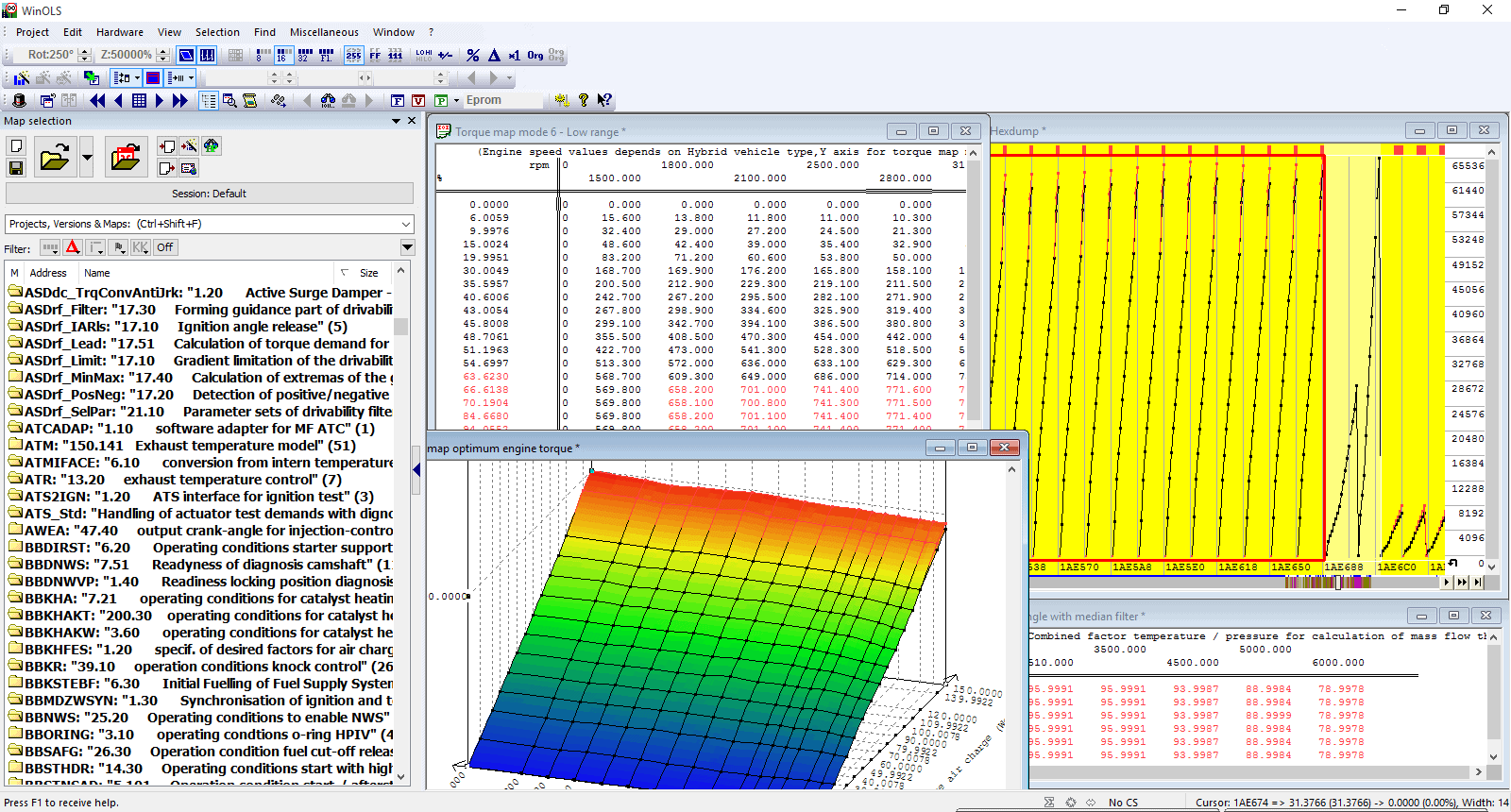
Task: Expand the filter options arrow at right
Action: [407, 247]
